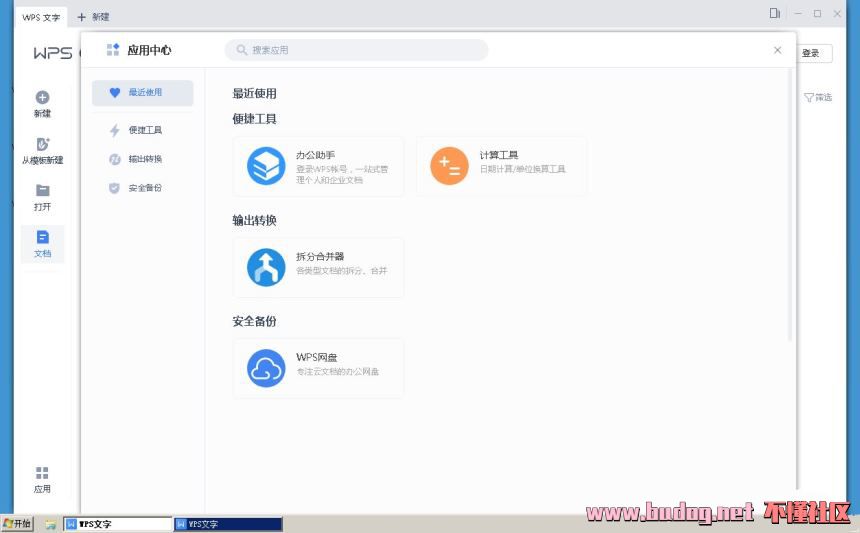Switch to 输出转换 category

pyautogui.click(x=143, y=159)
